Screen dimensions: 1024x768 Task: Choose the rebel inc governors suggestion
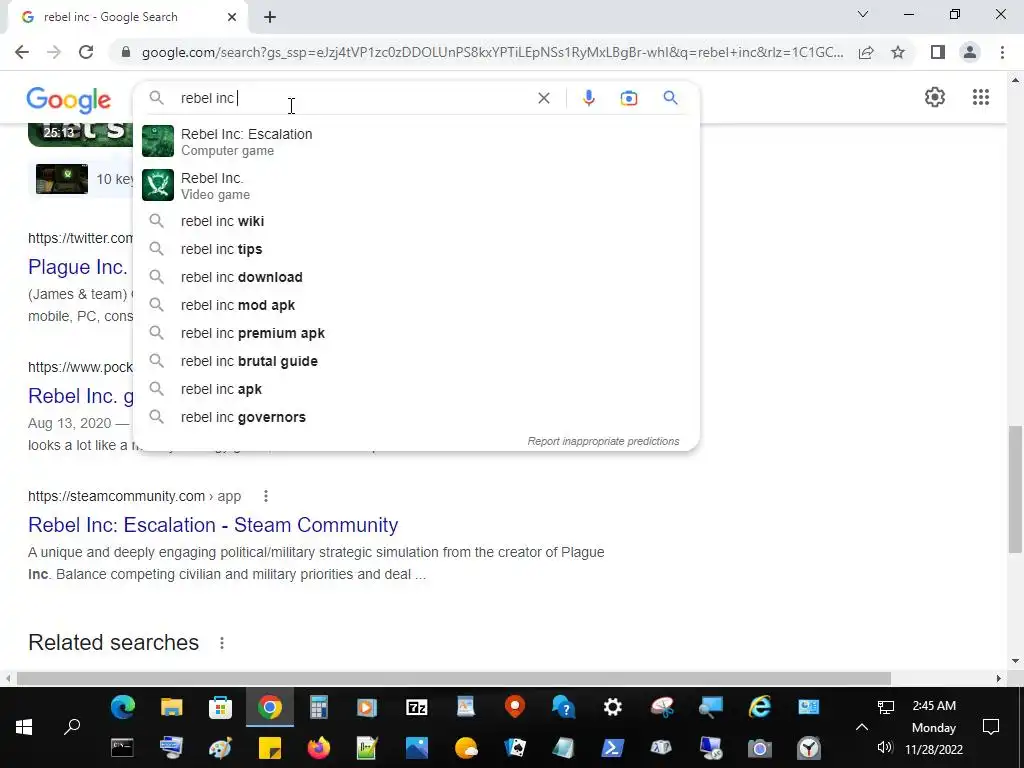[416, 417]
